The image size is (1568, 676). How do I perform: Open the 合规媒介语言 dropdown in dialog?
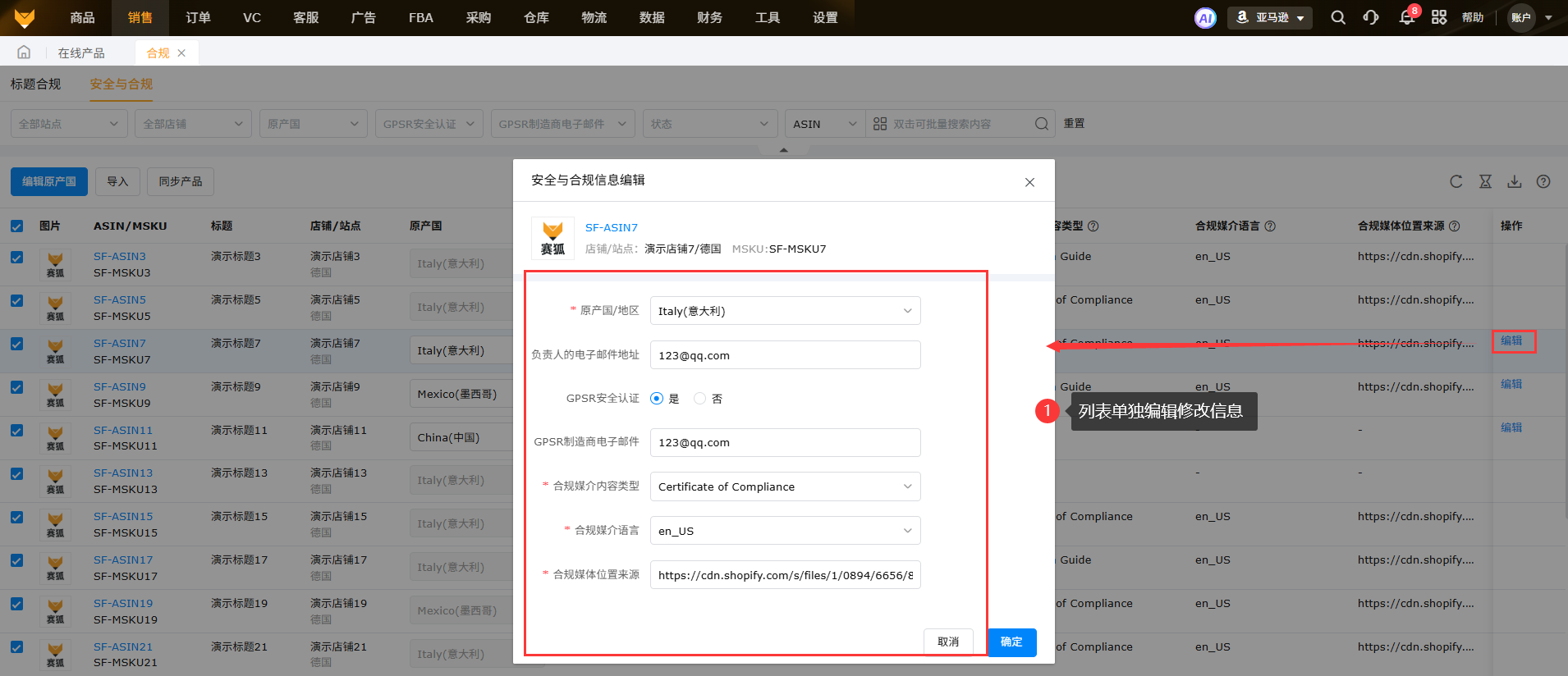(x=785, y=531)
